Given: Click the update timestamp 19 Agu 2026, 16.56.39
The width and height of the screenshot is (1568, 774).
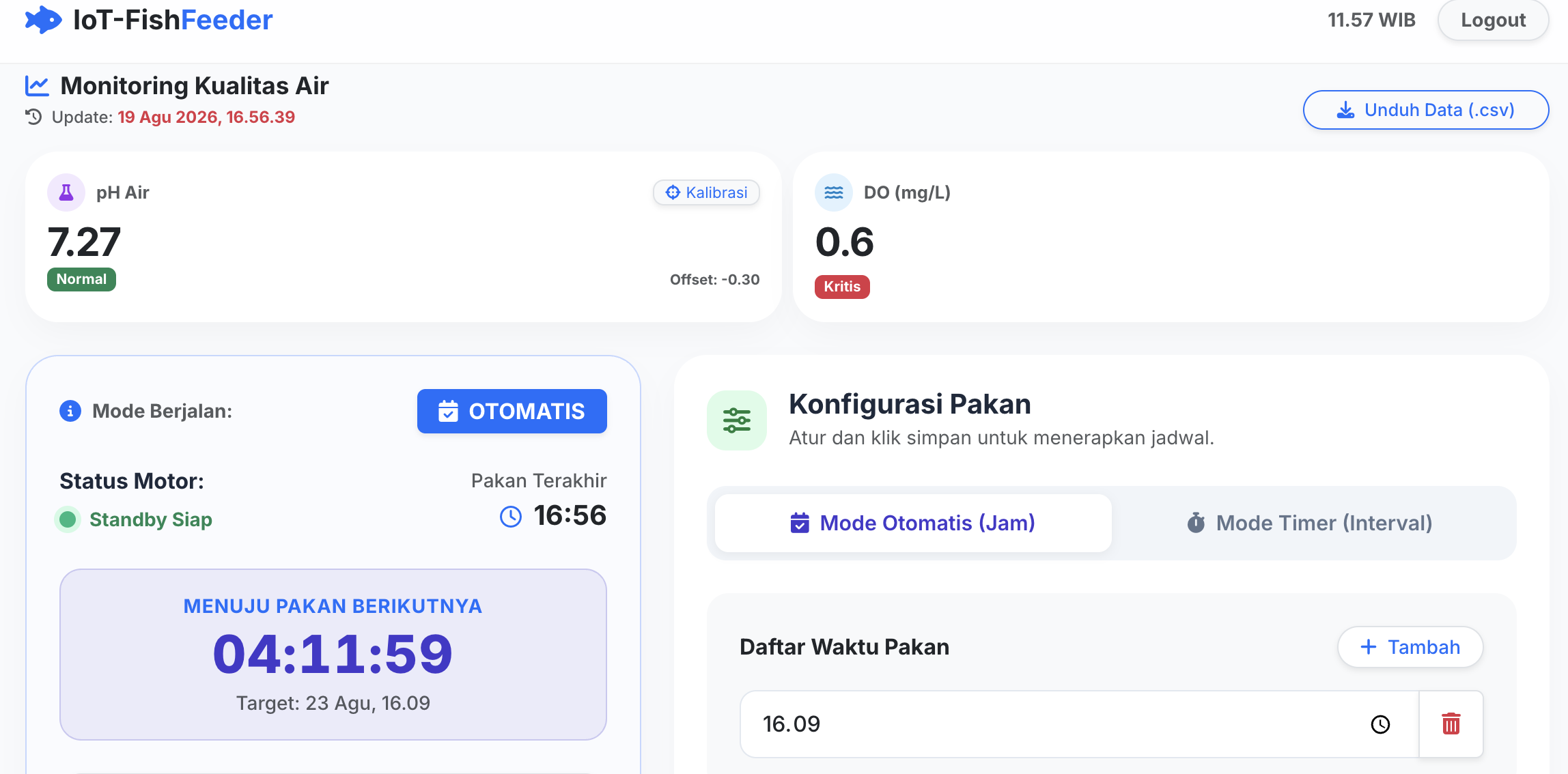Looking at the screenshot, I should pyautogui.click(x=206, y=117).
